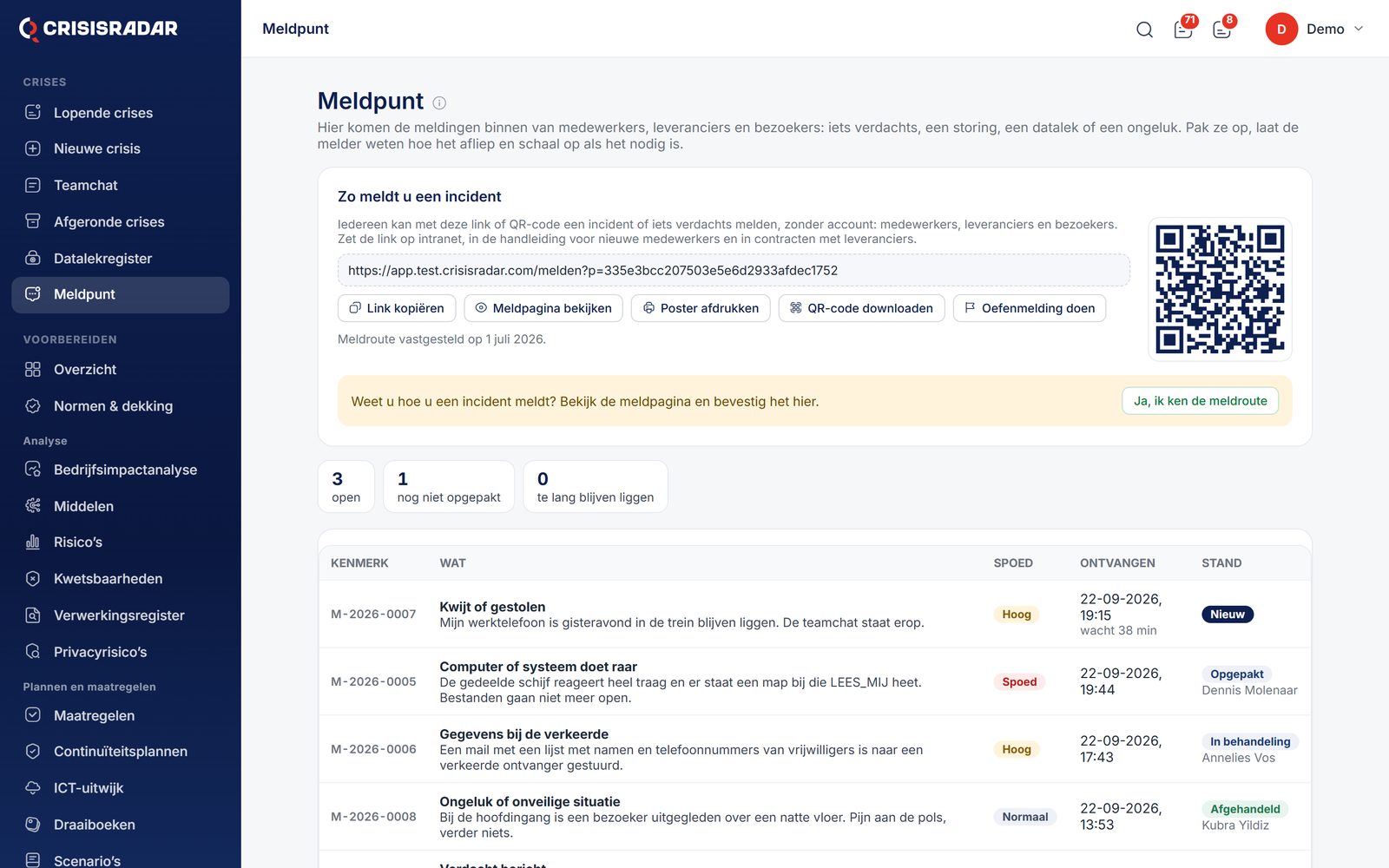
Task: Click QR-code downloaden button
Action: (862, 308)
